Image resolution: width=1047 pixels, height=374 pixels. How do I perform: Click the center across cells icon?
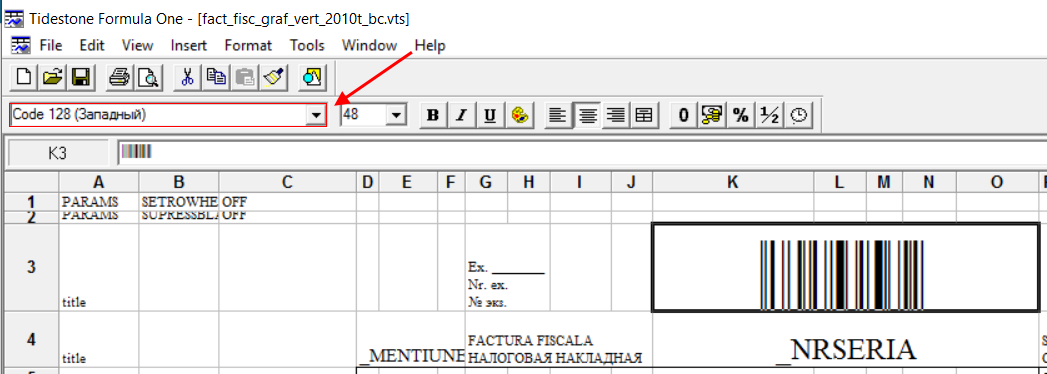click(x=644, y=116)
